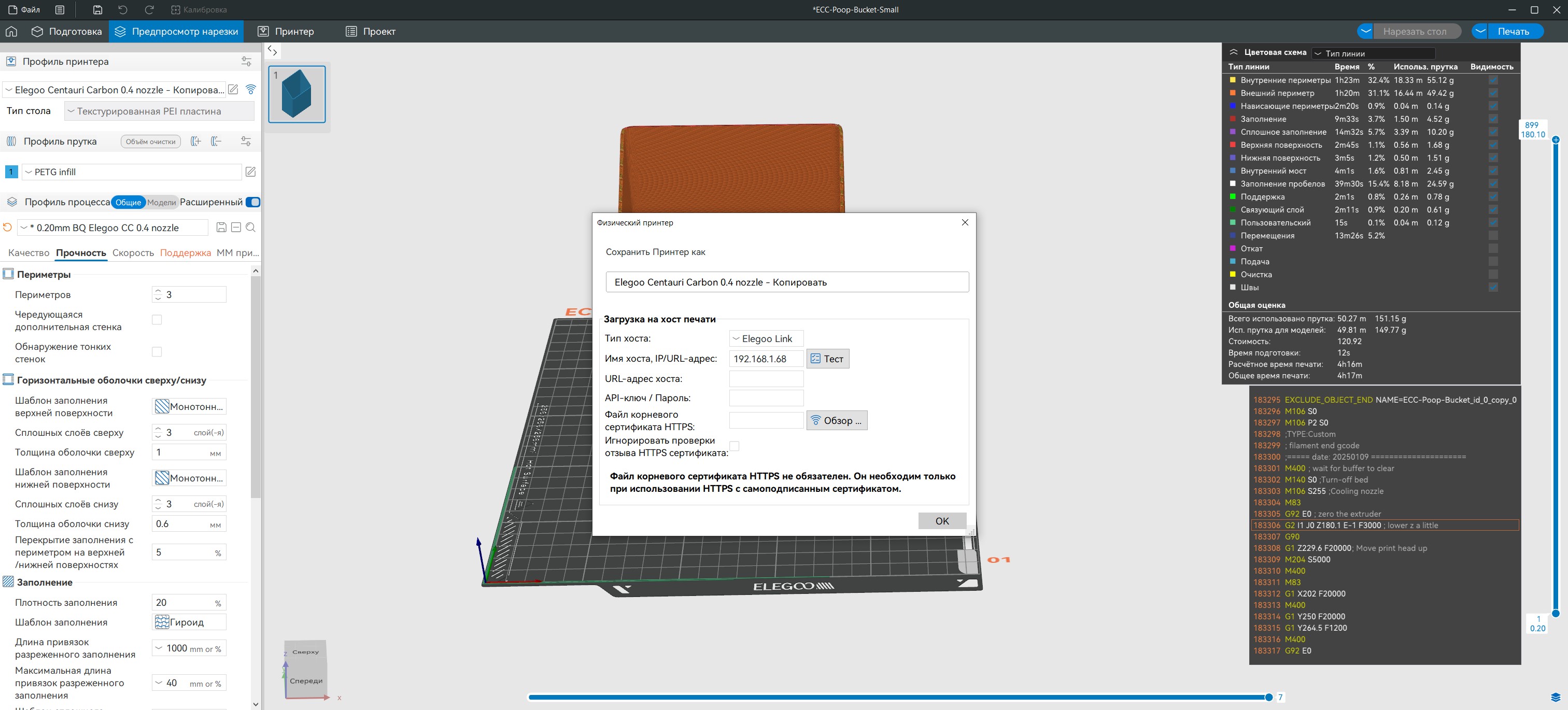
Task: Save process preset with disk icon
Action: 221,228
